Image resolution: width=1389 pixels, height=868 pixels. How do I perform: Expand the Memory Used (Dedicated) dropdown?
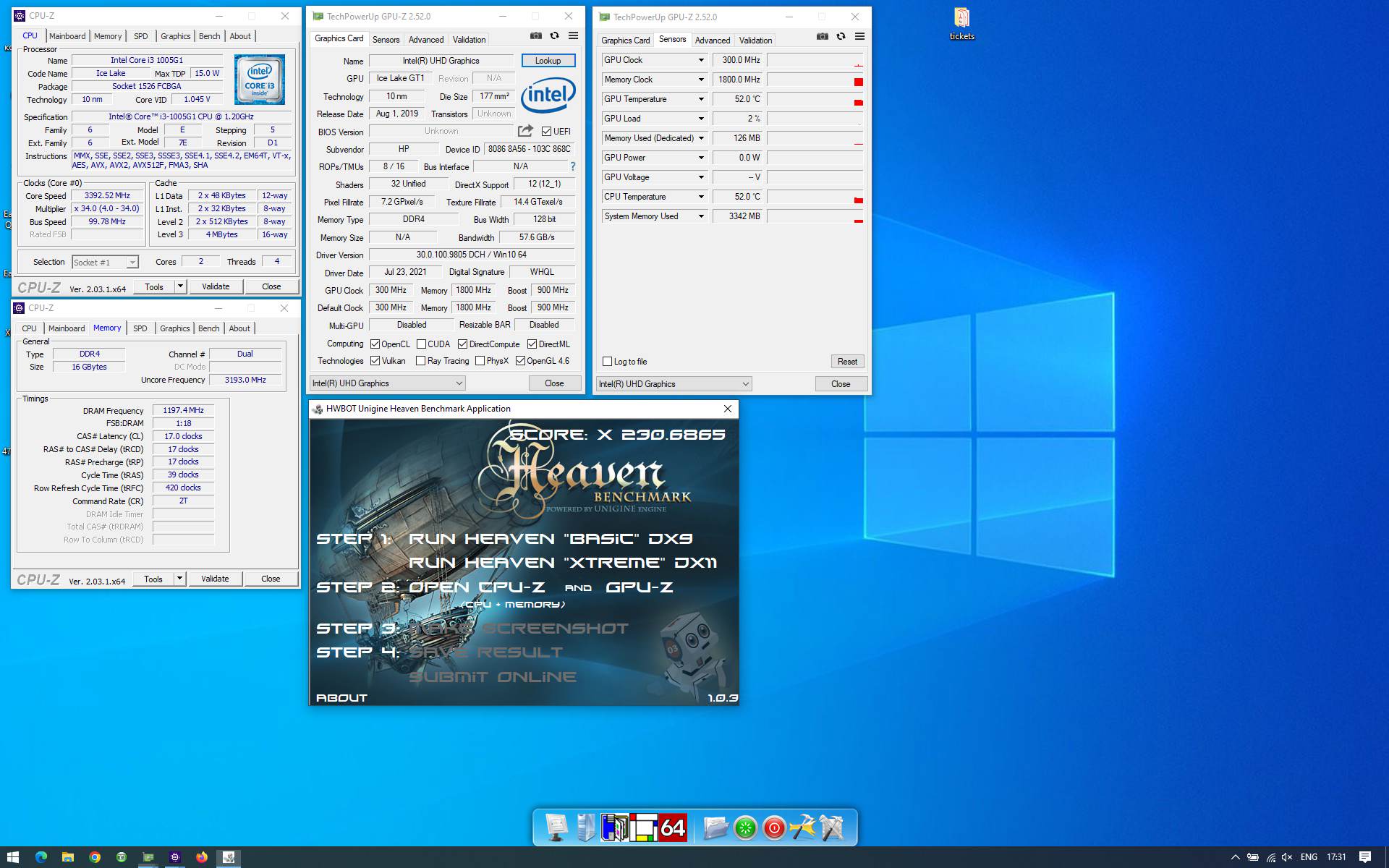[x=700, y=138]
